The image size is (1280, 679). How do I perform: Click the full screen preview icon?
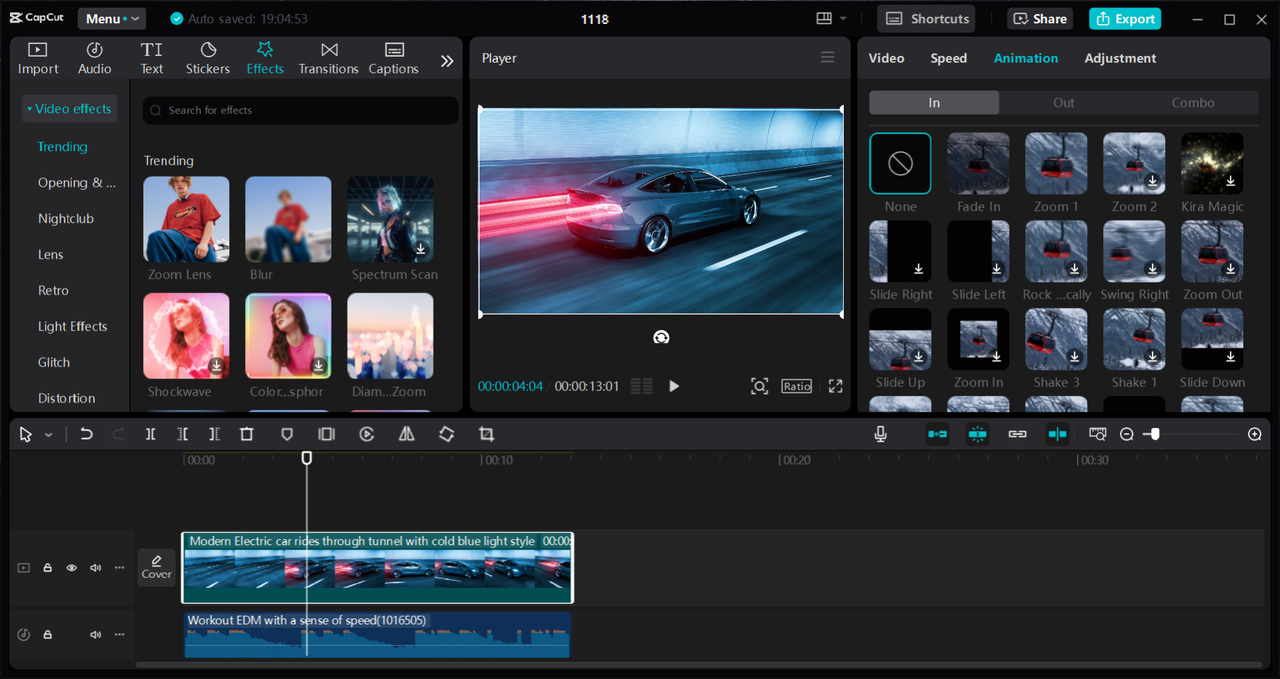click(x=835, y=386)
